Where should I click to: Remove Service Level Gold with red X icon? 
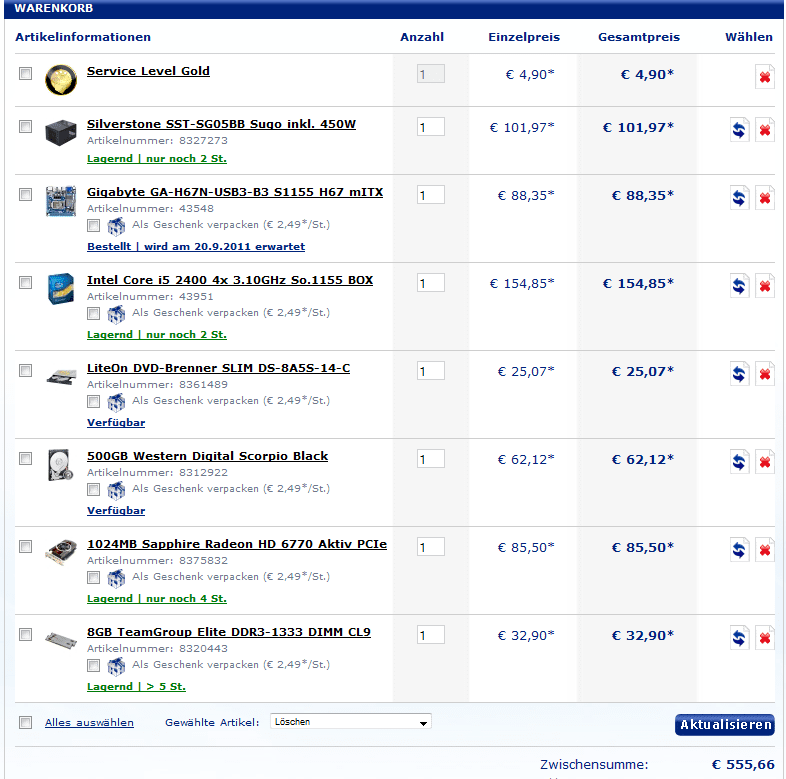point(764,77)
